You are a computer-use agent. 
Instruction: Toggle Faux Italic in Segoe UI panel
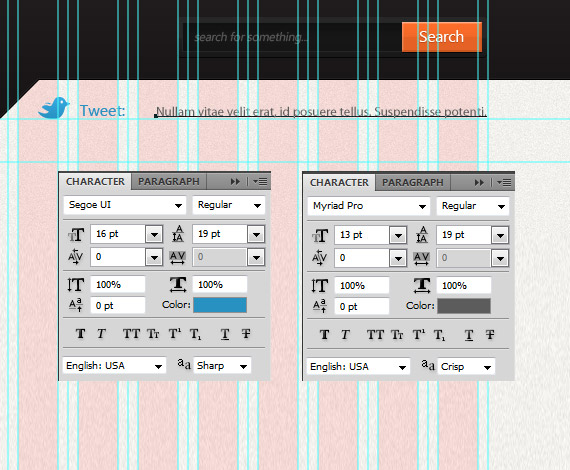(x=101, y=334)
